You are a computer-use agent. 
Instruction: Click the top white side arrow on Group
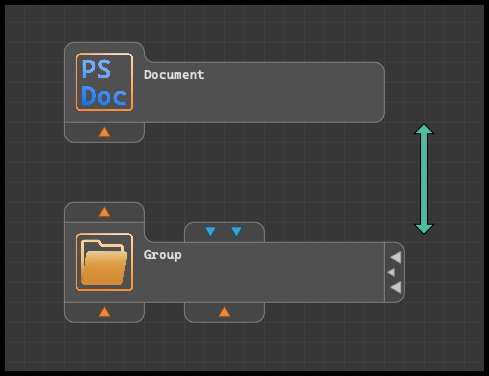tap(396, 257)
